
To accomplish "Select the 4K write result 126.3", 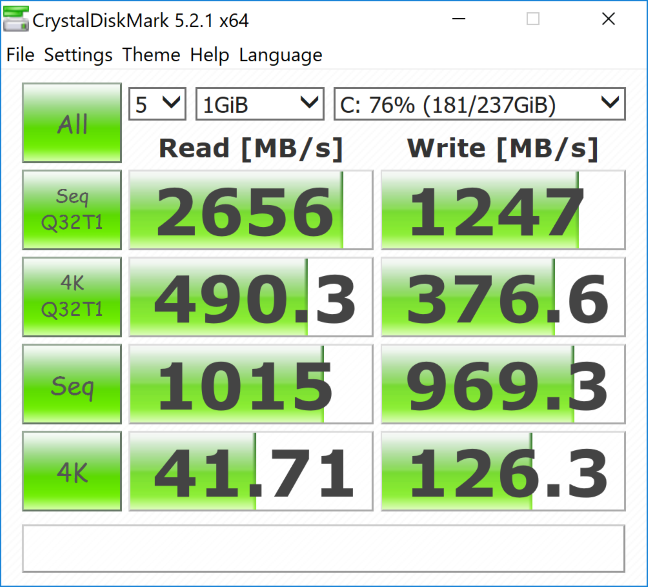I will (503, 471).
